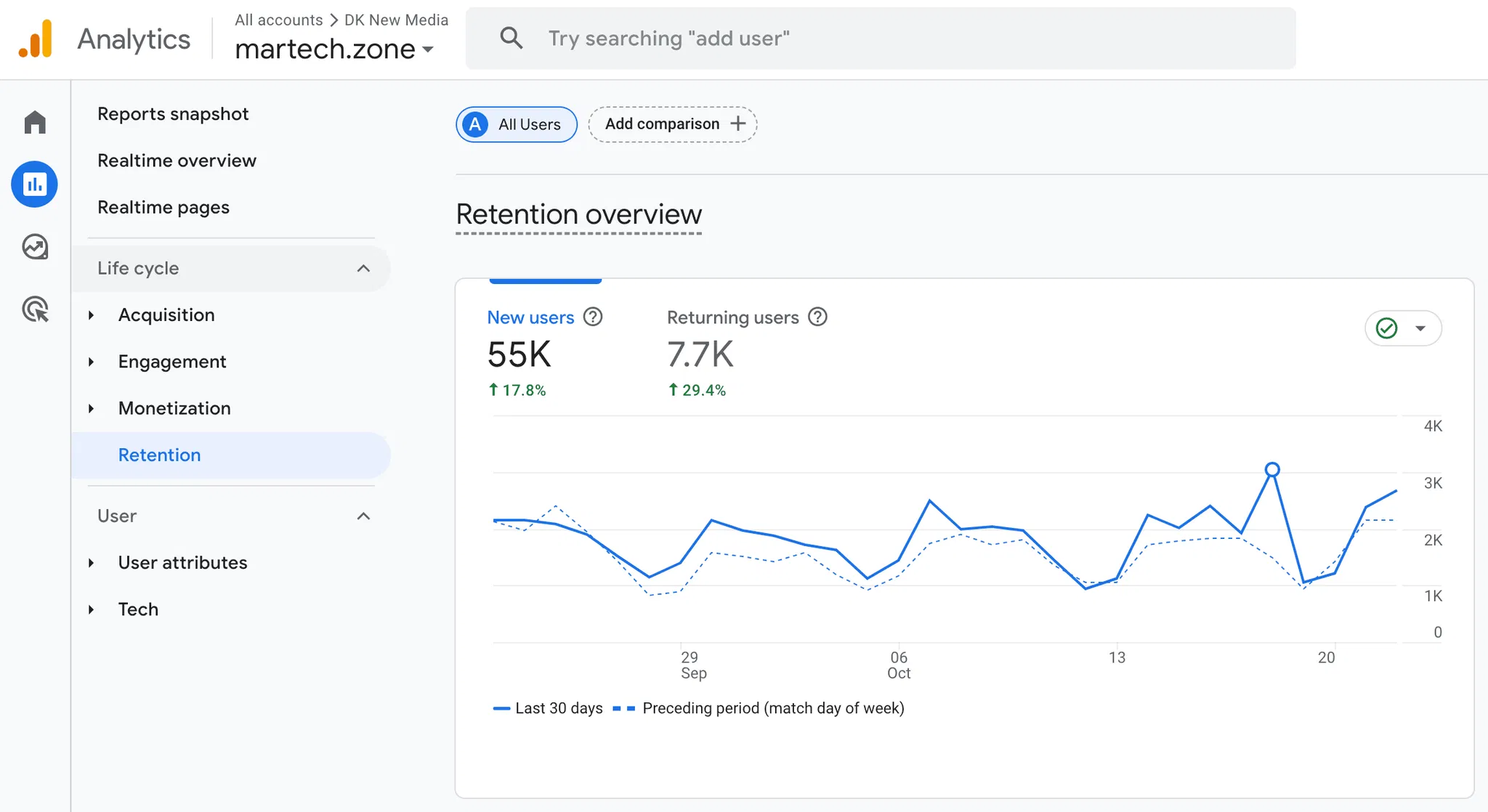Open the Explore icon in left rail
This screenshot has height=812, width=1488.
coord(35,247)
